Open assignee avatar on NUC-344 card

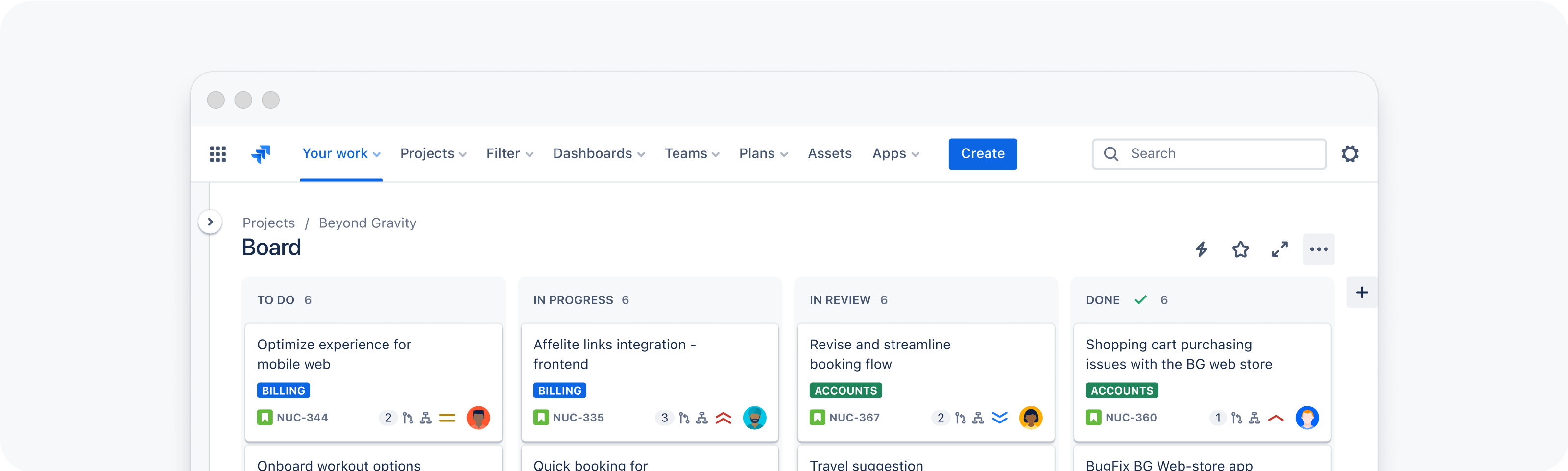coord(479,418)
